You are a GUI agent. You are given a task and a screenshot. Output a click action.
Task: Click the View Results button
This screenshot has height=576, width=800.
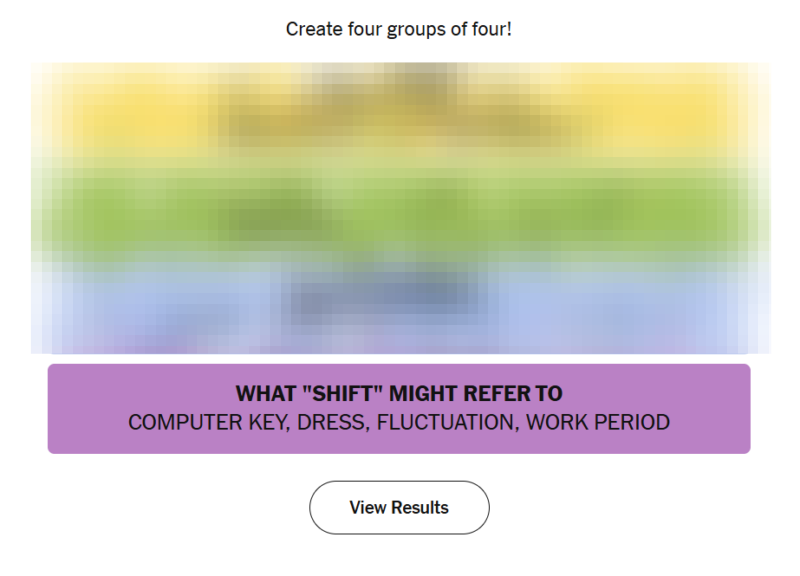pyautogui.click(x=399, y=507)
